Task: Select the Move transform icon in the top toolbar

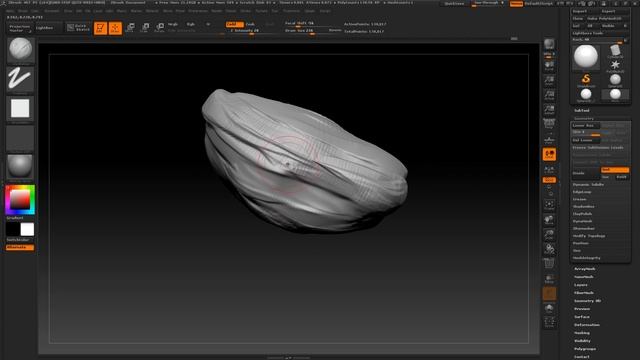Action: coord(130,28)
